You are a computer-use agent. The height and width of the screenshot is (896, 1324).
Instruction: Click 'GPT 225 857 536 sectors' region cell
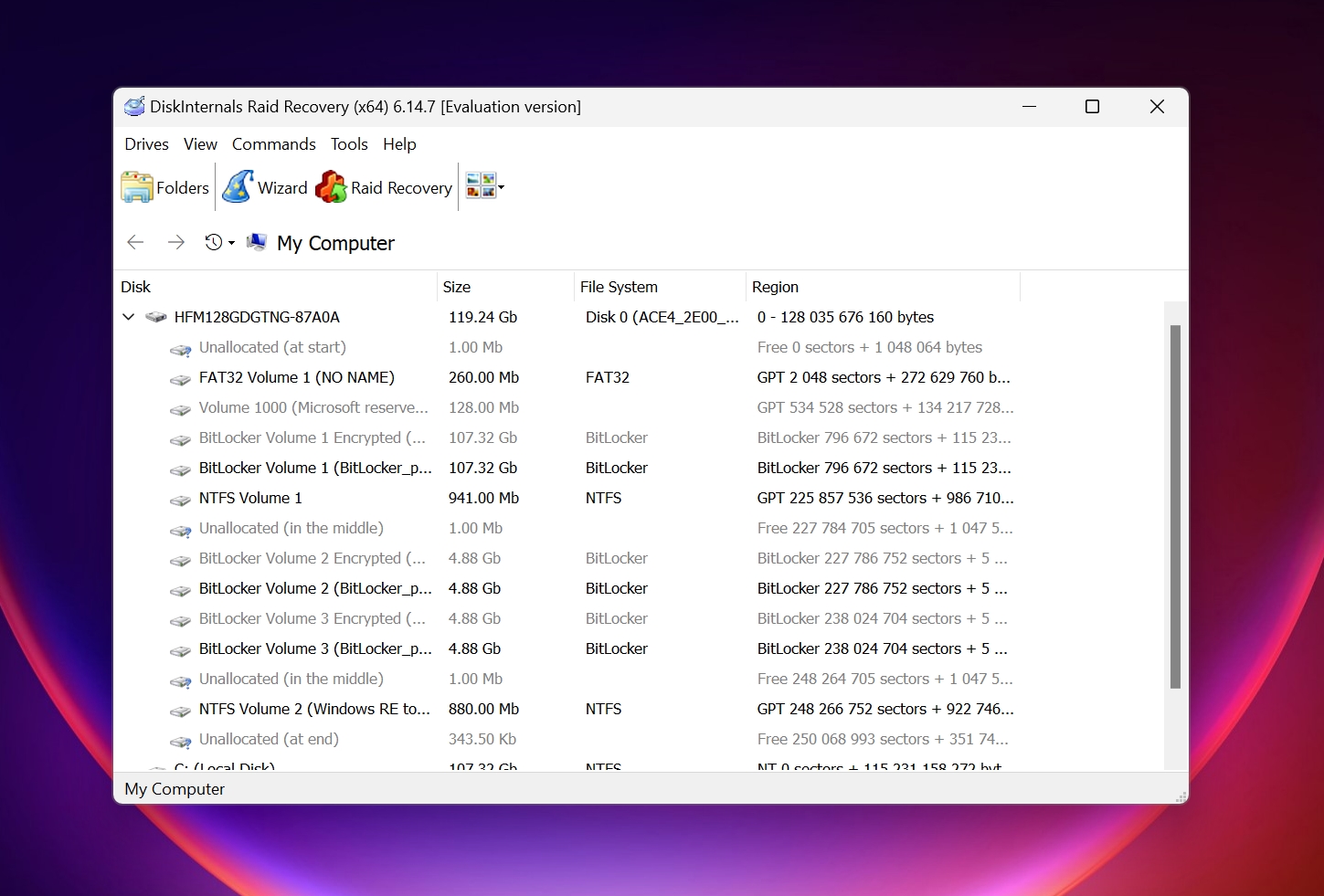point(885,498)
